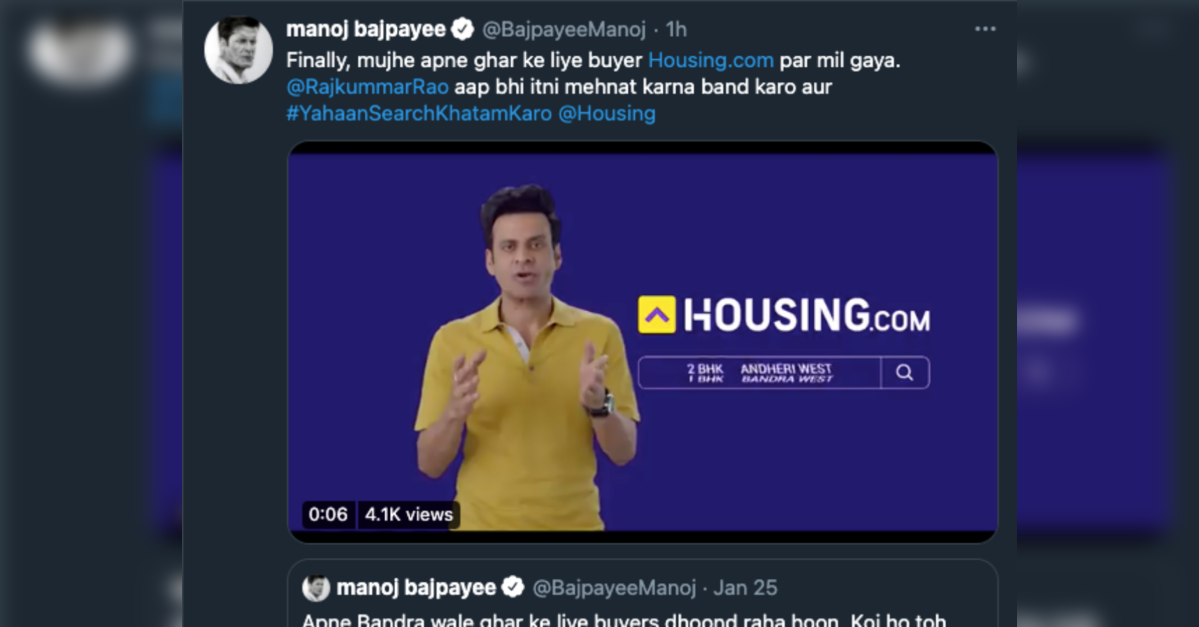The width and height of the screenshot is (1199, 627).
Task: Open the tweet's three-dot more options menu
Action: tap(985, 29)
